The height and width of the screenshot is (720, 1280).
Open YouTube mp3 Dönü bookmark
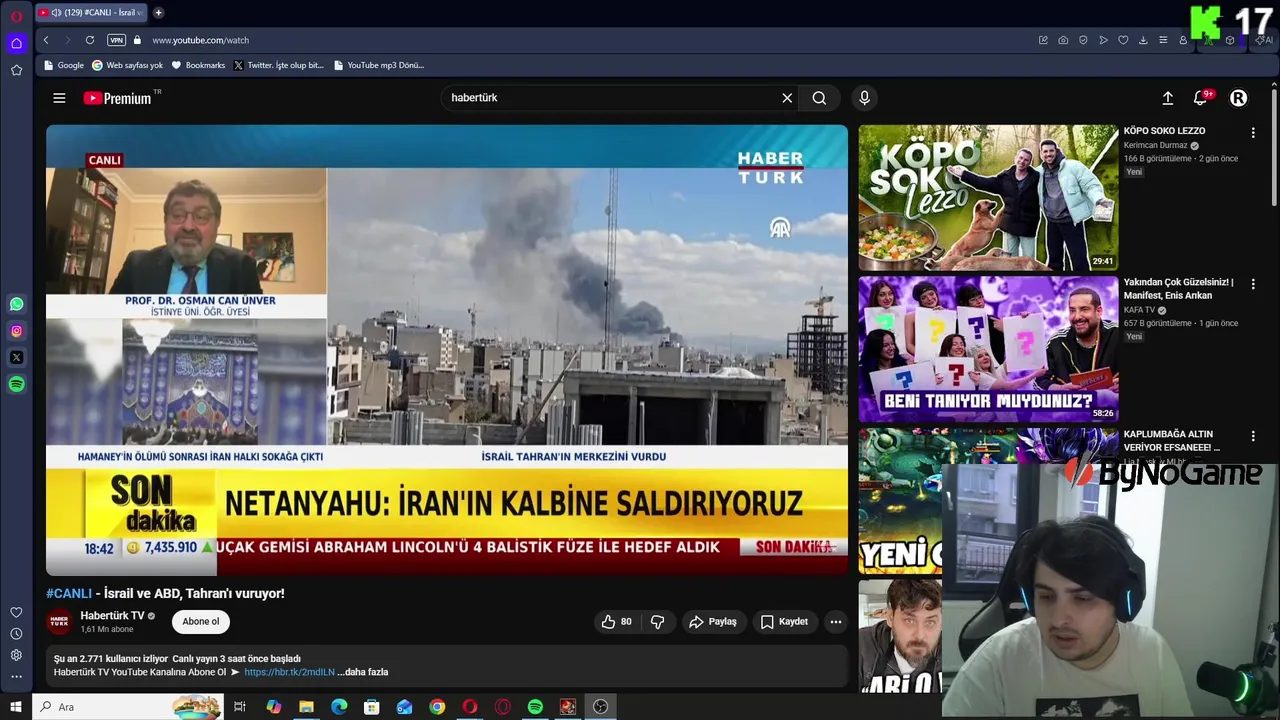pos(379,65)
